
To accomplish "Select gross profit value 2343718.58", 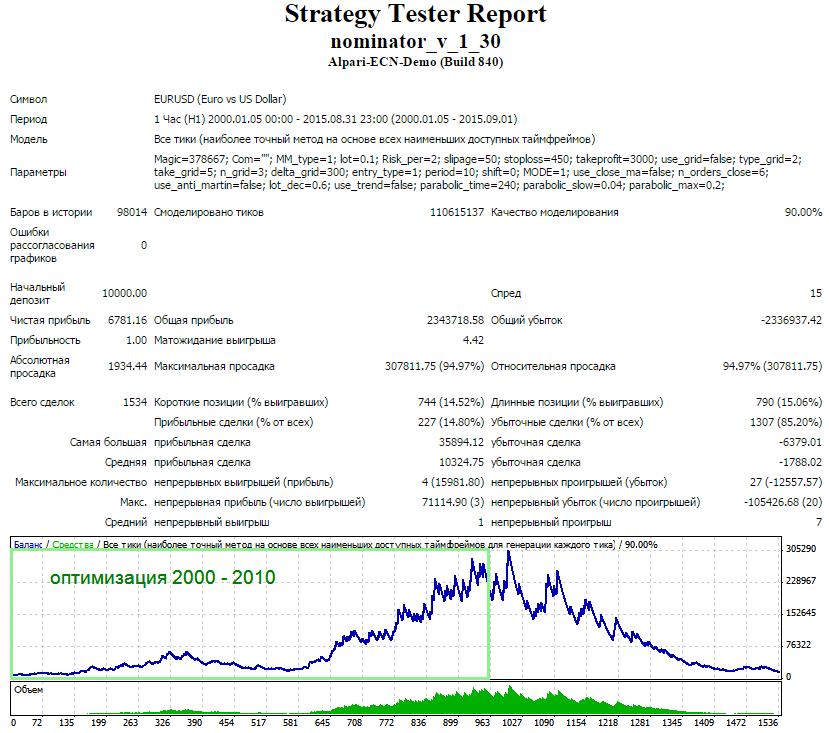I will [455, 320].
